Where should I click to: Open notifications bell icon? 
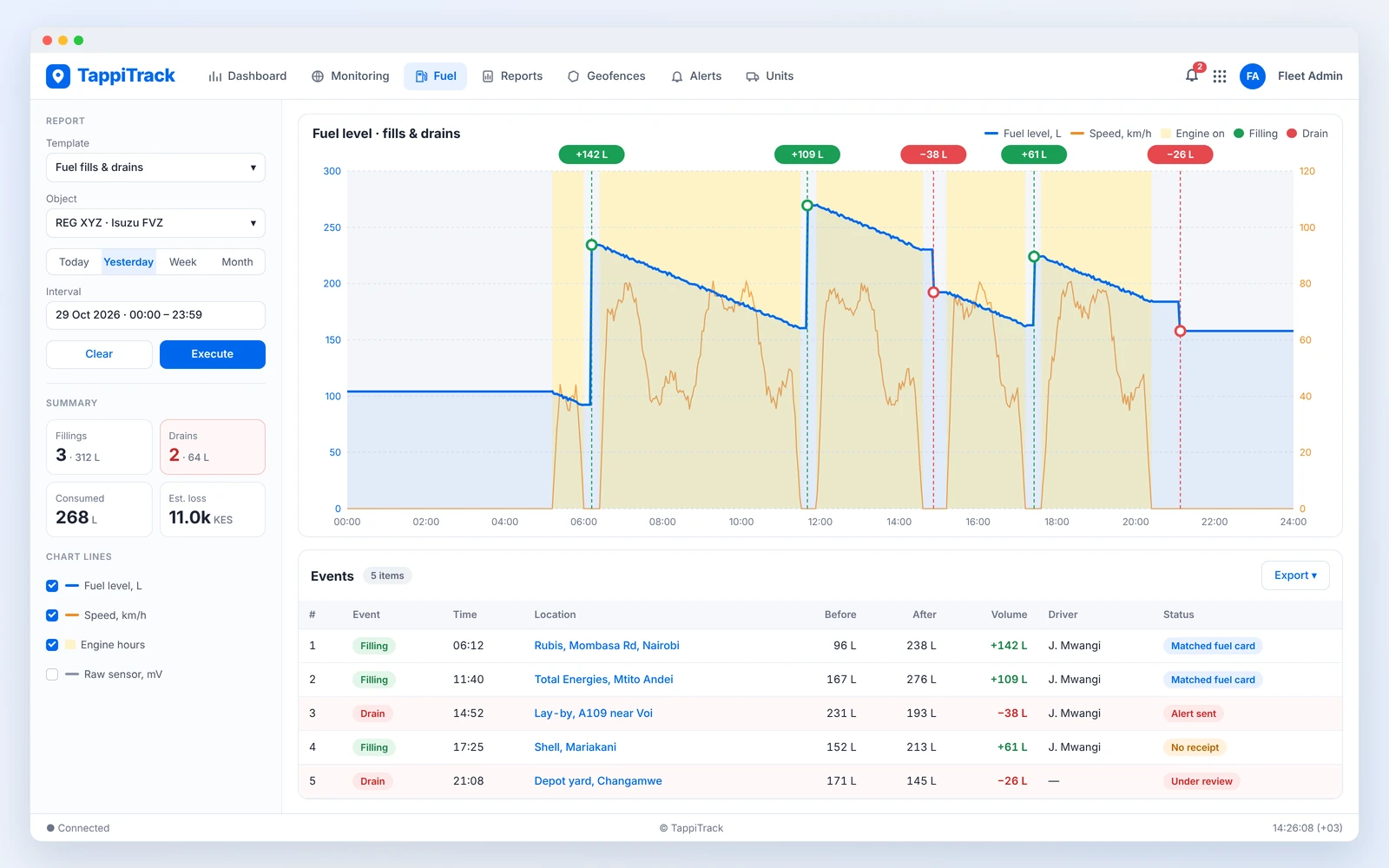pos(1192,76)
